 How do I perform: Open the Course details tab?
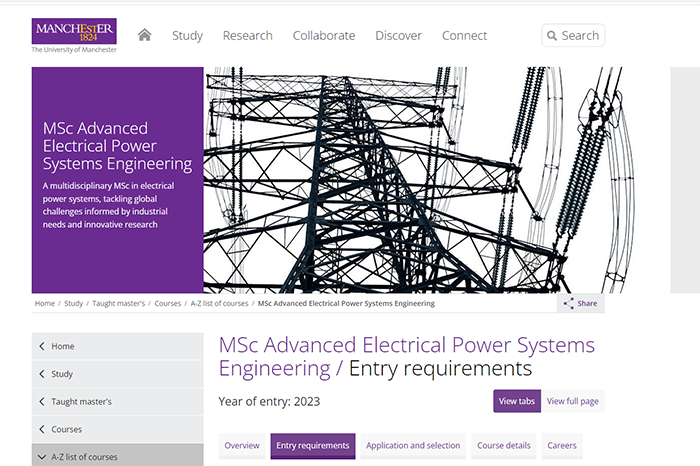tap(504, 446)
